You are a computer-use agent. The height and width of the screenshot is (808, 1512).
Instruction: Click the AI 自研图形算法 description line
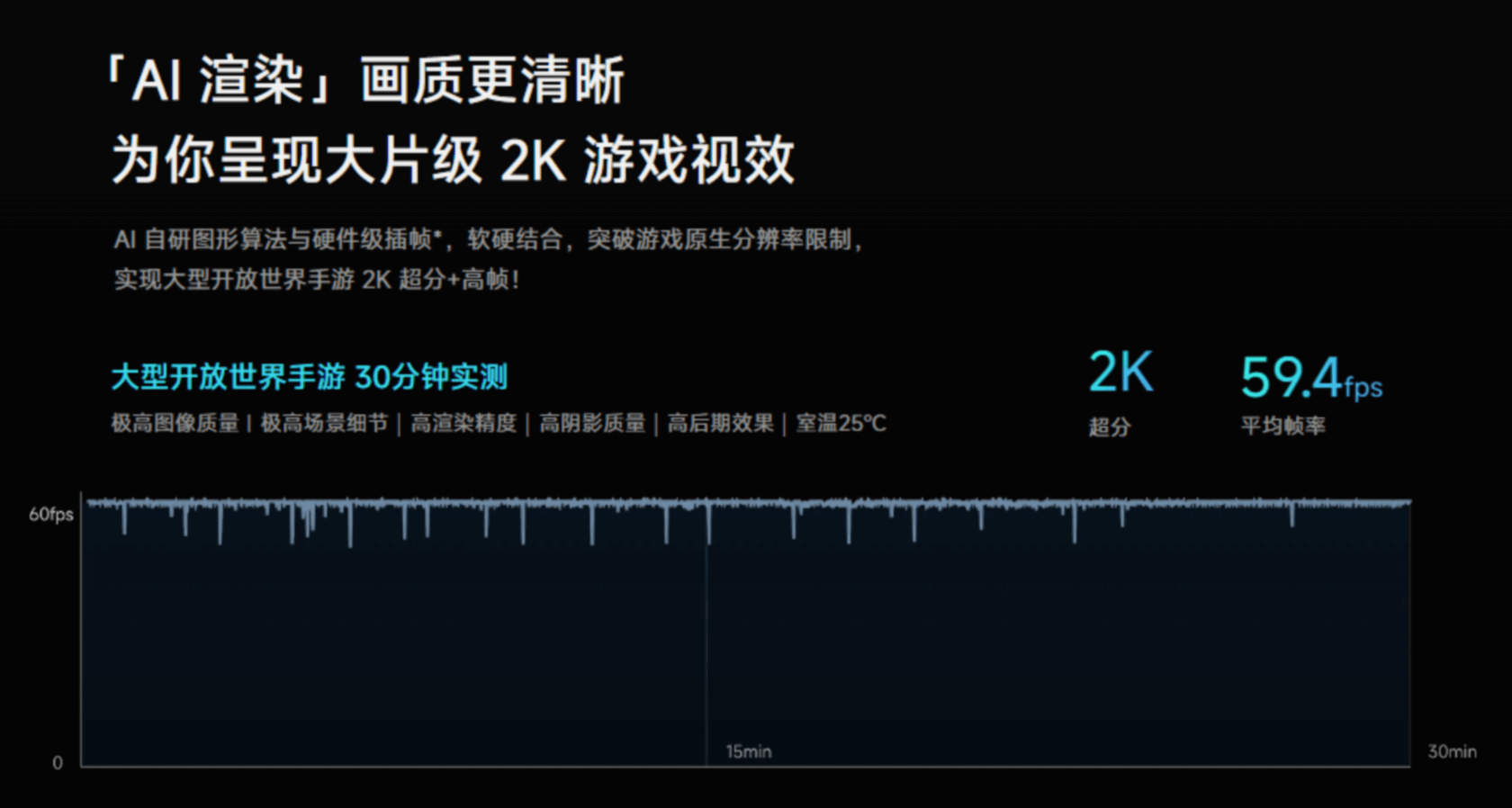tap(487, 239)
